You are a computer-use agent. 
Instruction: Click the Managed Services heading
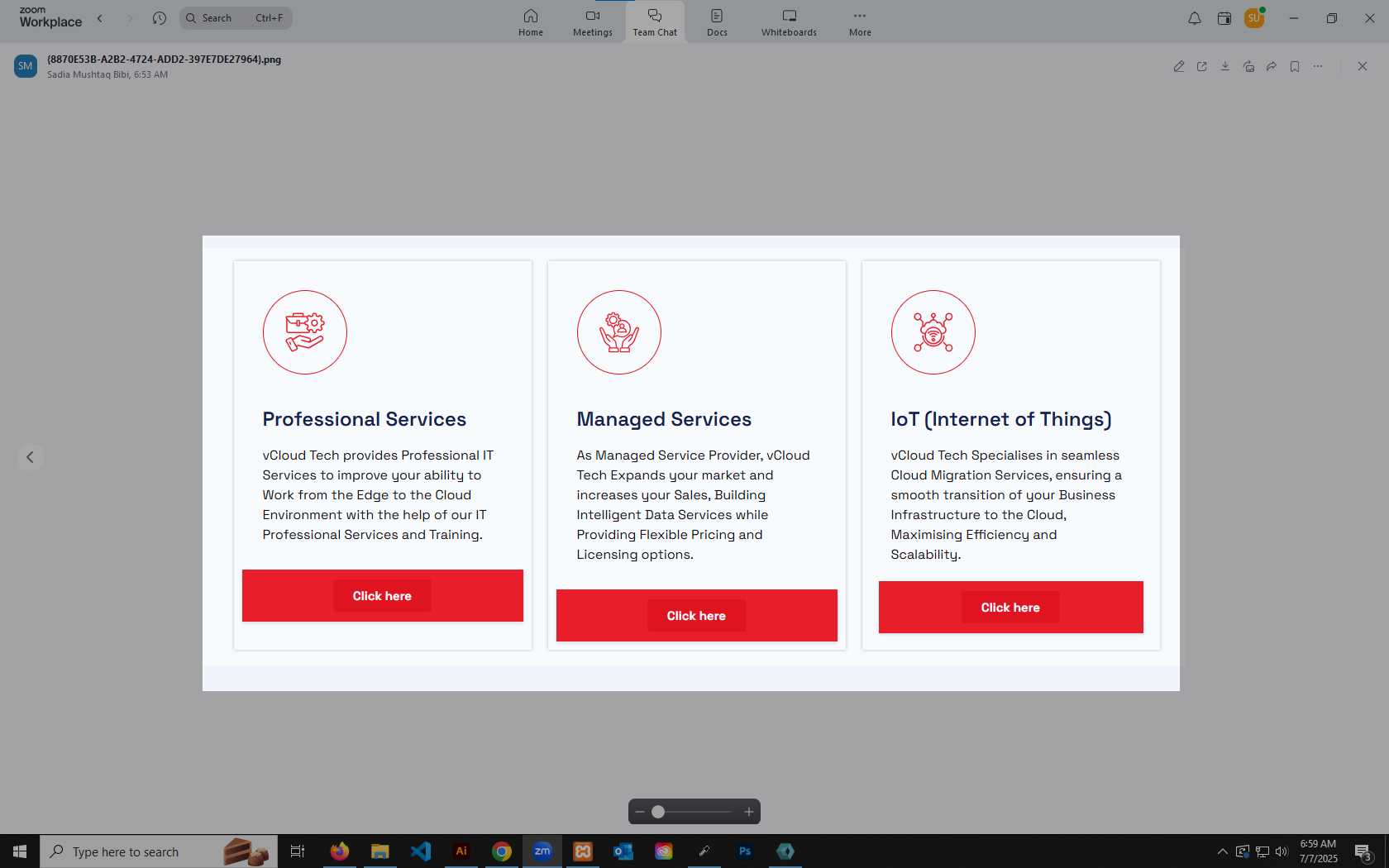click(x=664, y=419)
